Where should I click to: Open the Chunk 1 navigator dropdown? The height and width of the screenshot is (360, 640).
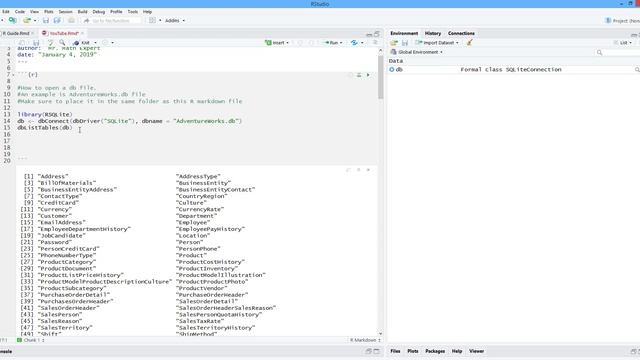(x=31, y=340)
